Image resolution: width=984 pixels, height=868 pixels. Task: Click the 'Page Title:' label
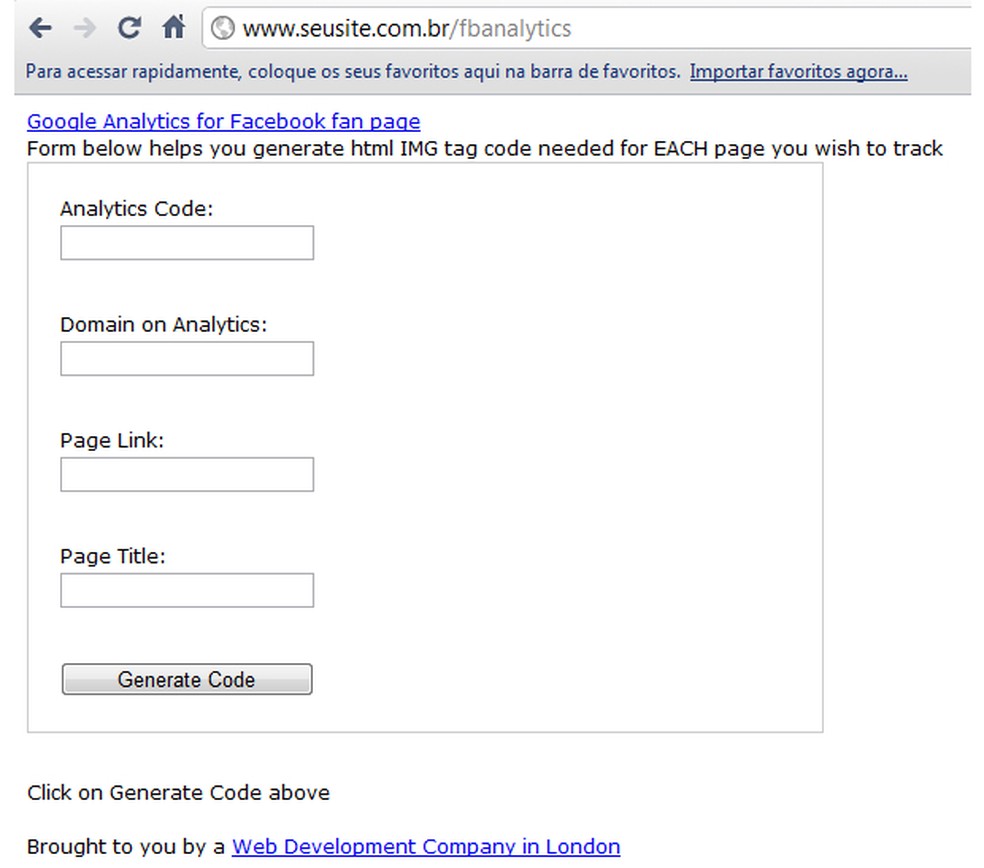[113, 556]
